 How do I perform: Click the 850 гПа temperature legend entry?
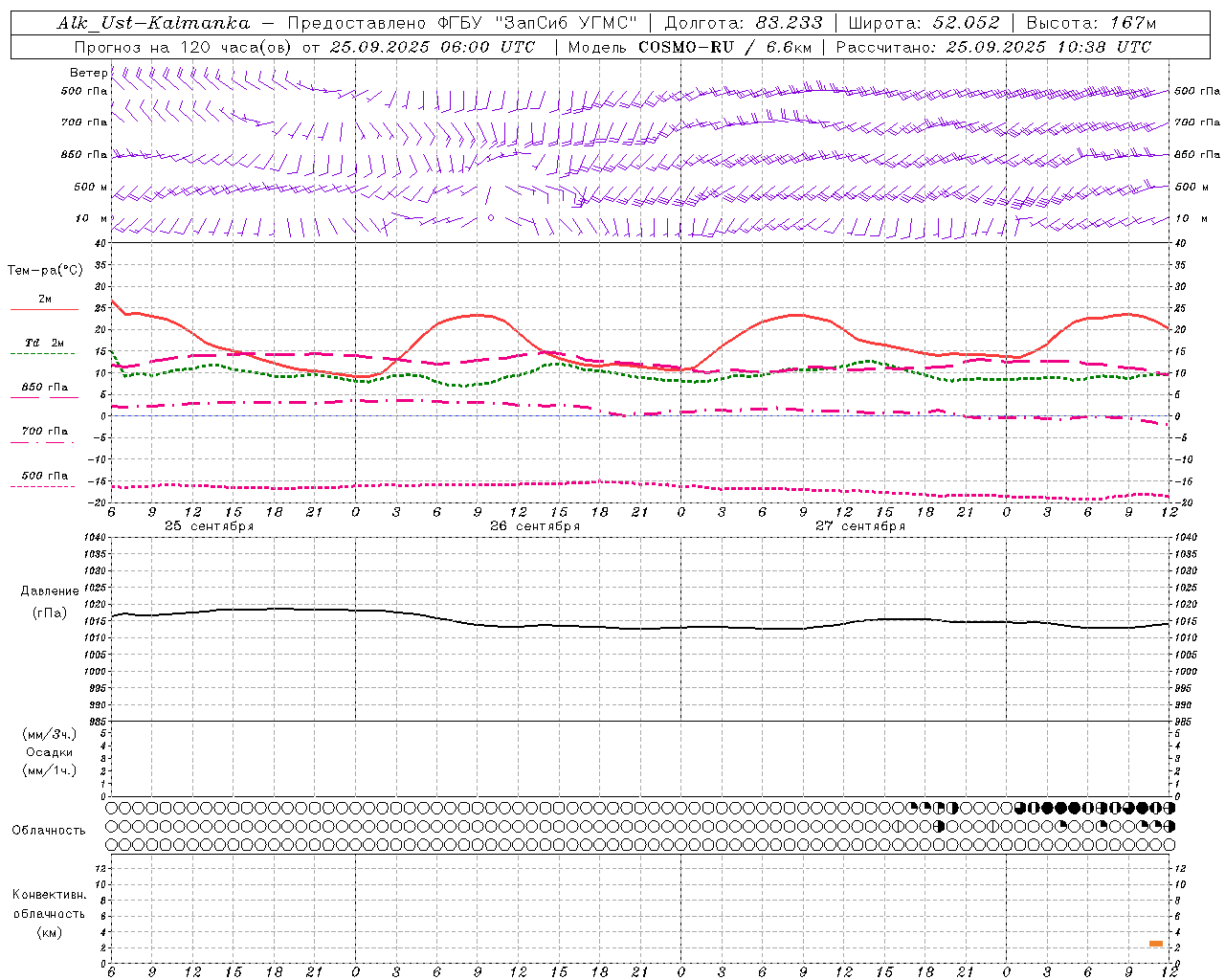pos(44,388)
